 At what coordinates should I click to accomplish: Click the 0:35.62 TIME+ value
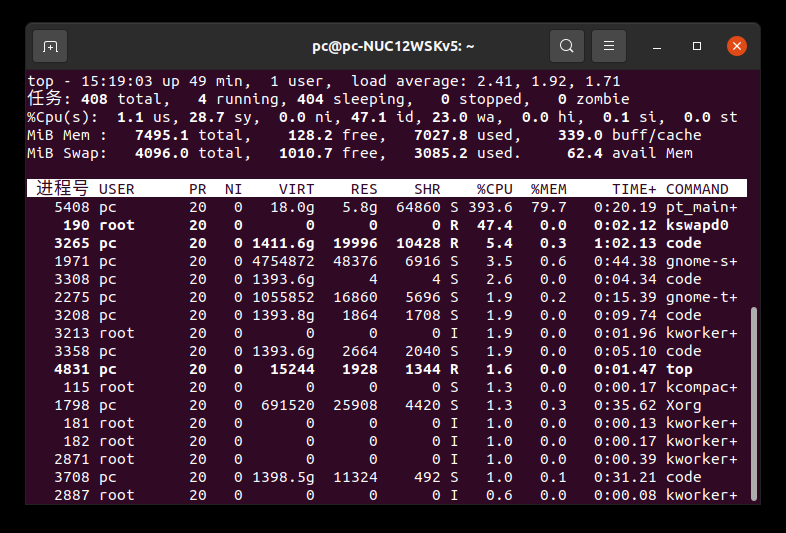coord(625,405)
